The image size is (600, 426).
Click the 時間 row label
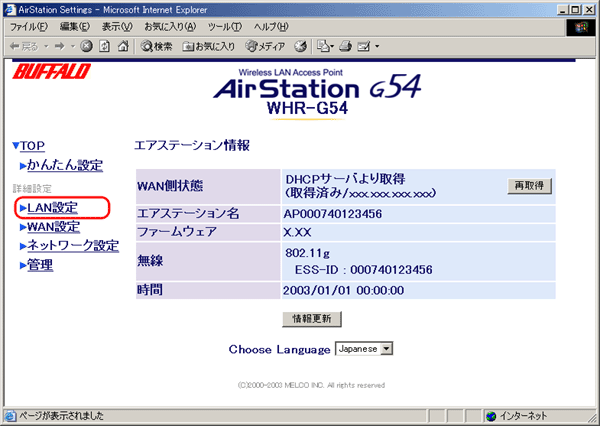(150, 290)
